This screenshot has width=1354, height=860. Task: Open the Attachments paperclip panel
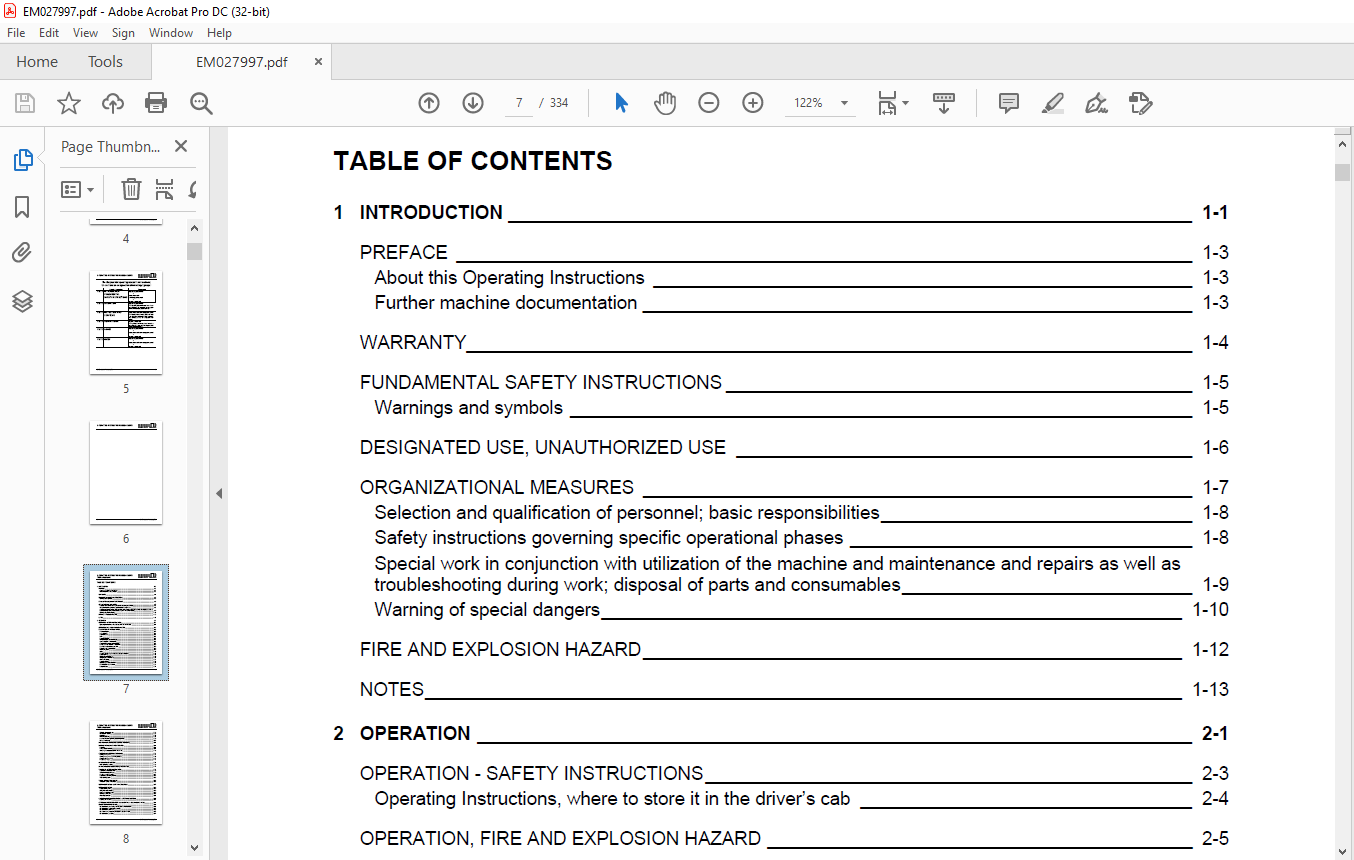22,253
